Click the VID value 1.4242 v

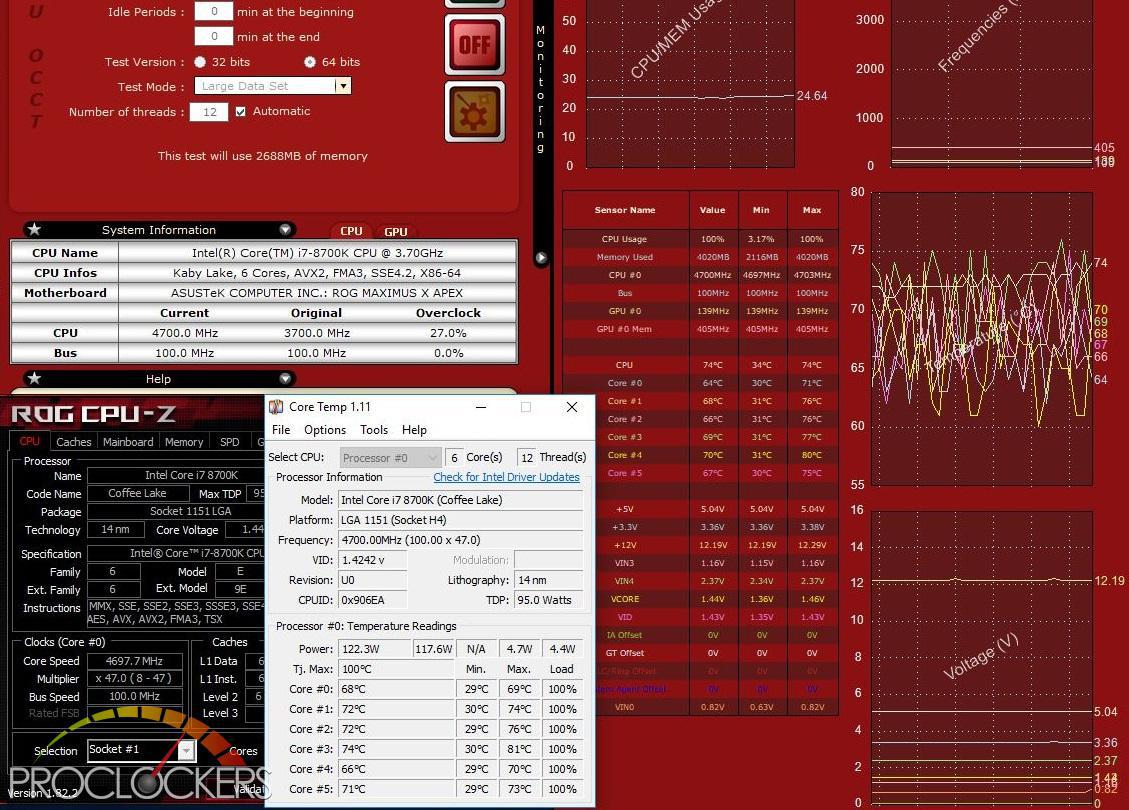[x=372, y=560]
